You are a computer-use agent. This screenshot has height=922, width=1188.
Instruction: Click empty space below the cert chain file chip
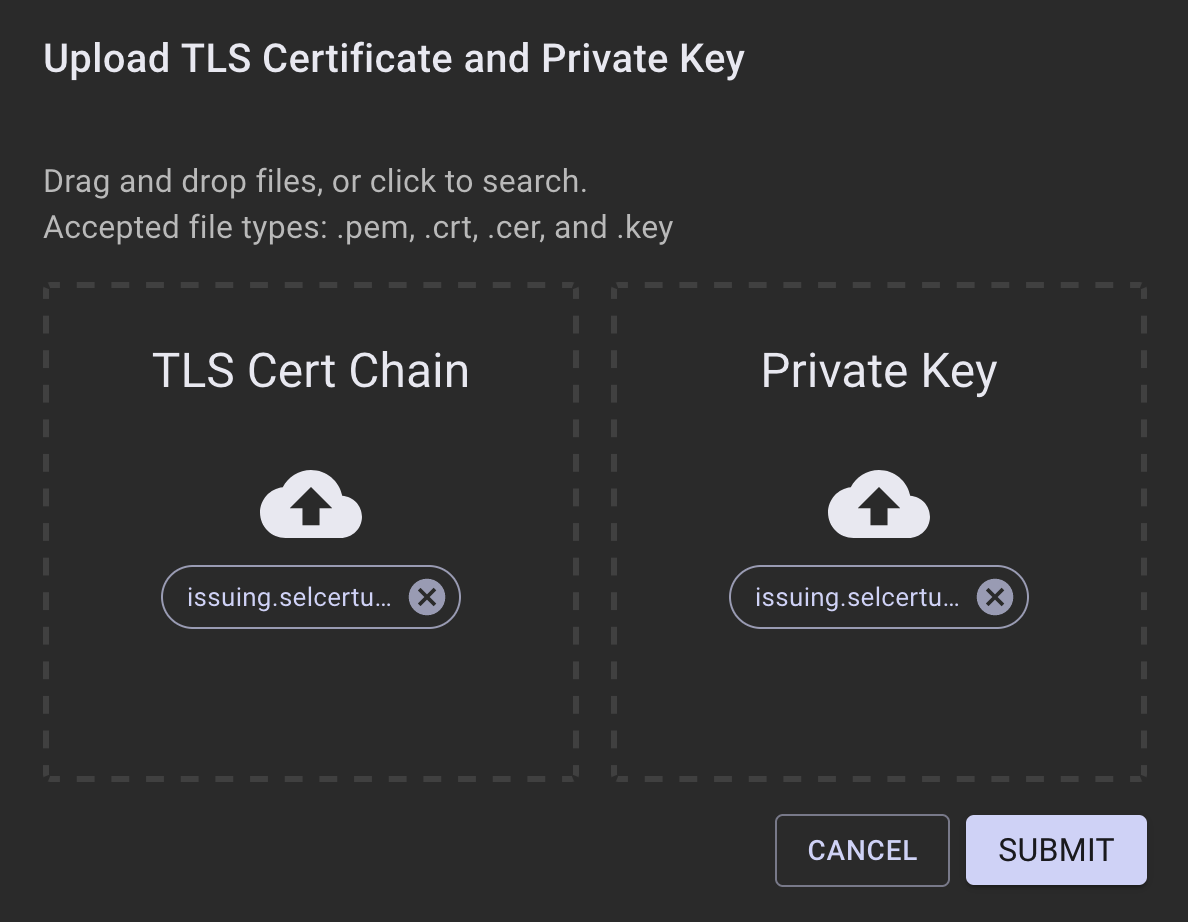[311, 700]
